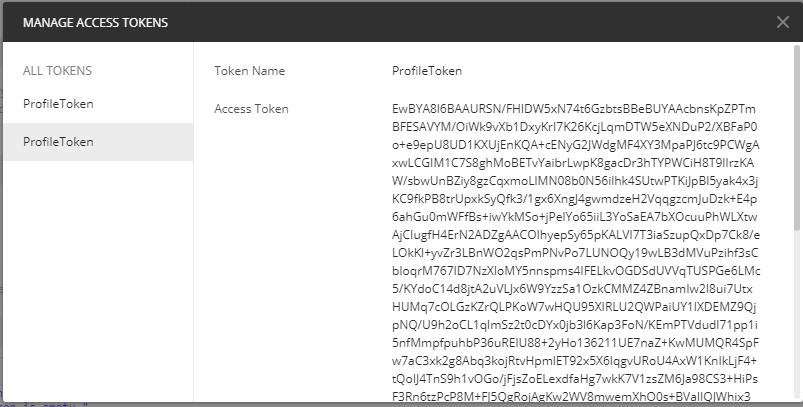Close the Manage Access Tokens dialog

[x=782, y=22]
